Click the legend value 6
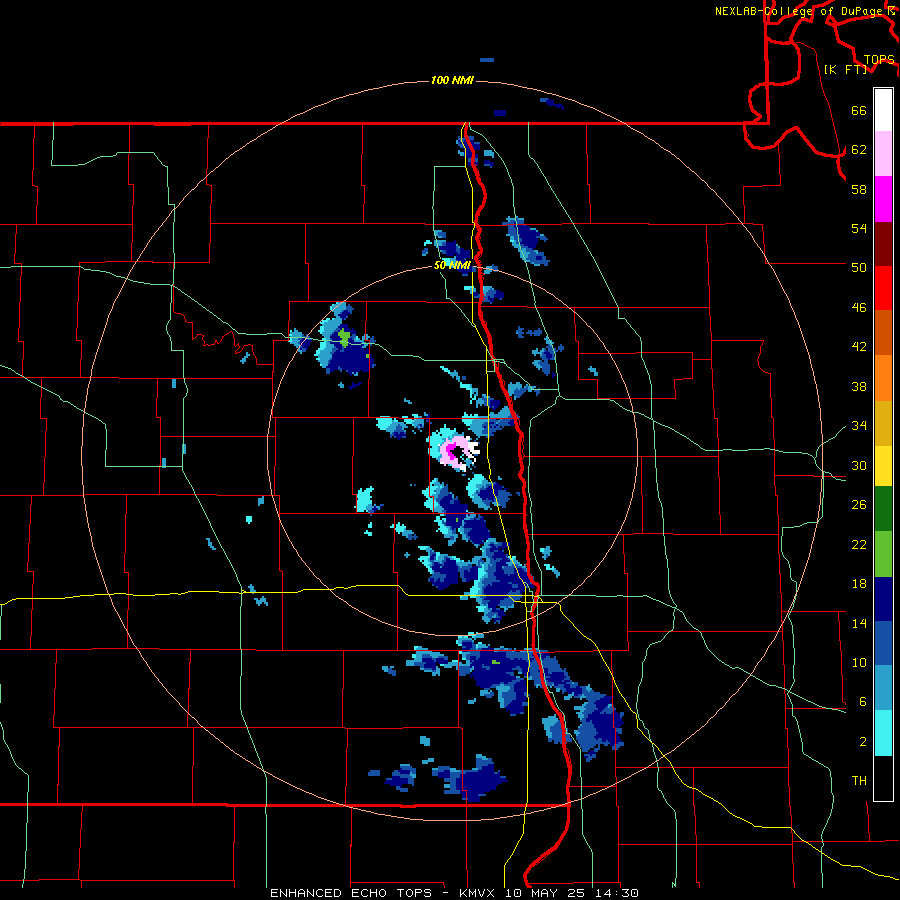Screen dimensions: 900x900 pos(862,702)
